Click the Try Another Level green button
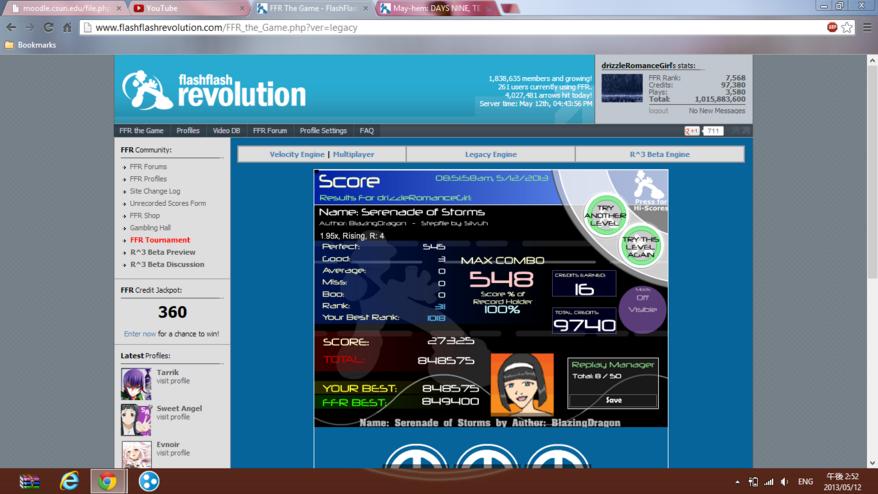878x494 pixels. tap(605, 216)
